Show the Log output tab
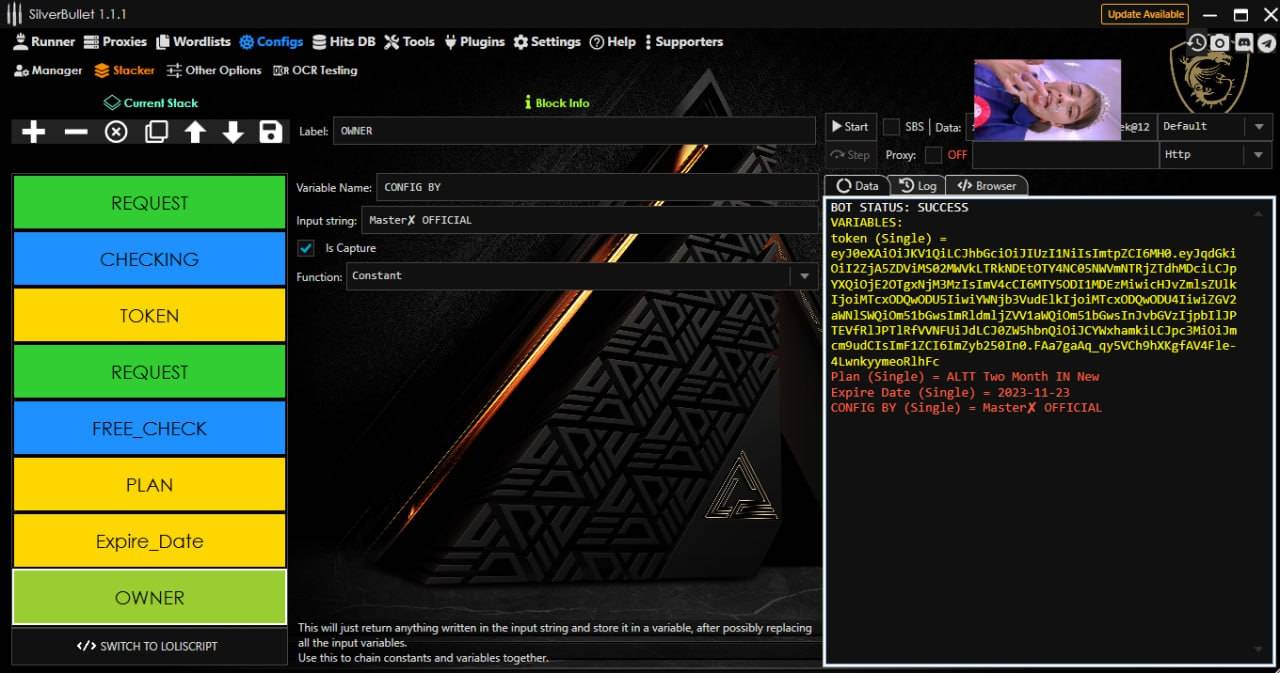Screen dimensions: 1280x673 tap(917, 186)
